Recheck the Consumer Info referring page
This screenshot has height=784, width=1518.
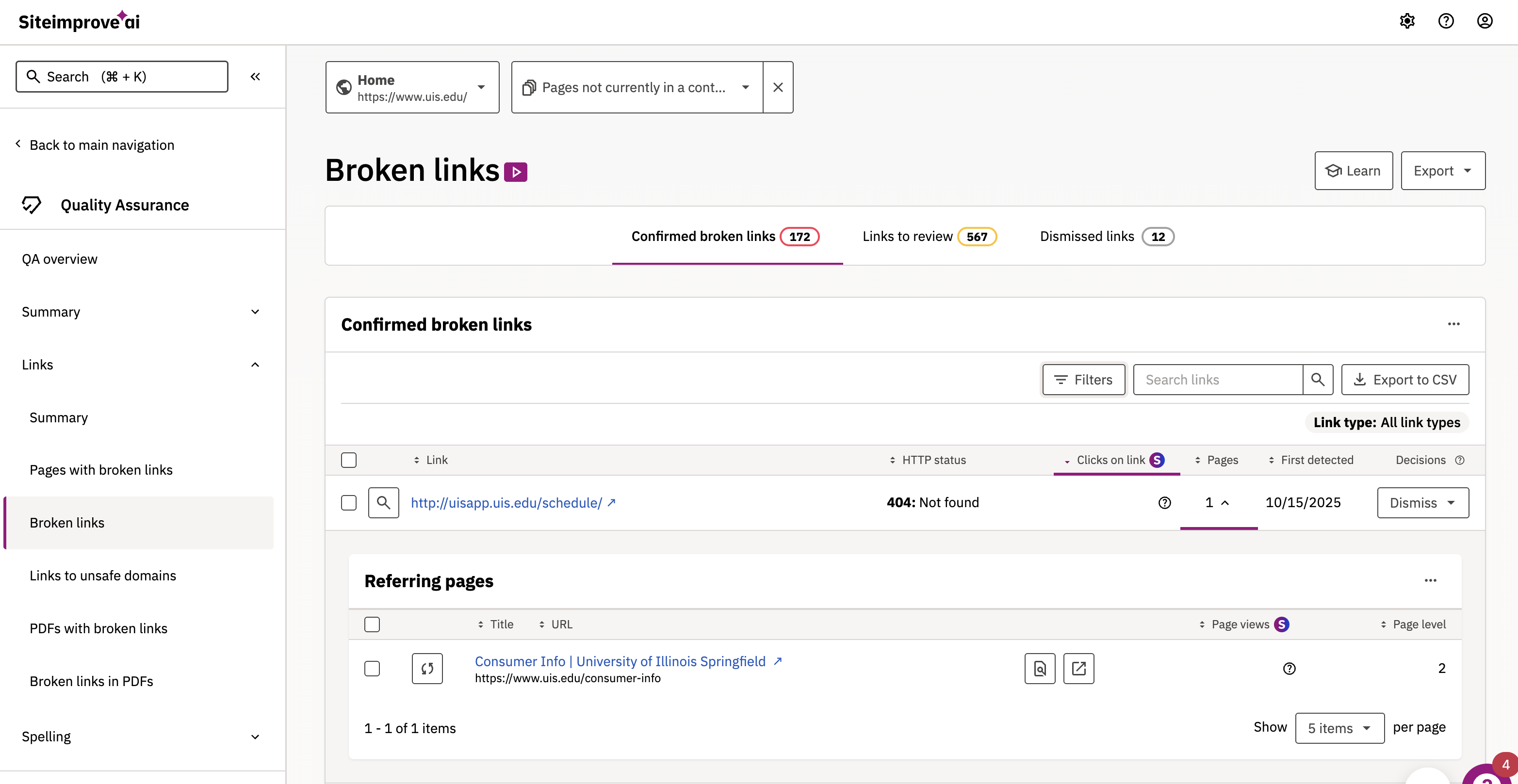coord(426,669)
